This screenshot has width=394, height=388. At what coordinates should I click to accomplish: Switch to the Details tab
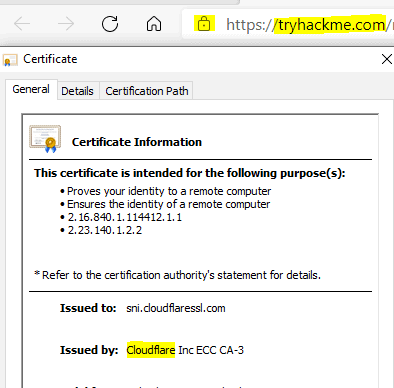click(x=77, y=91)
